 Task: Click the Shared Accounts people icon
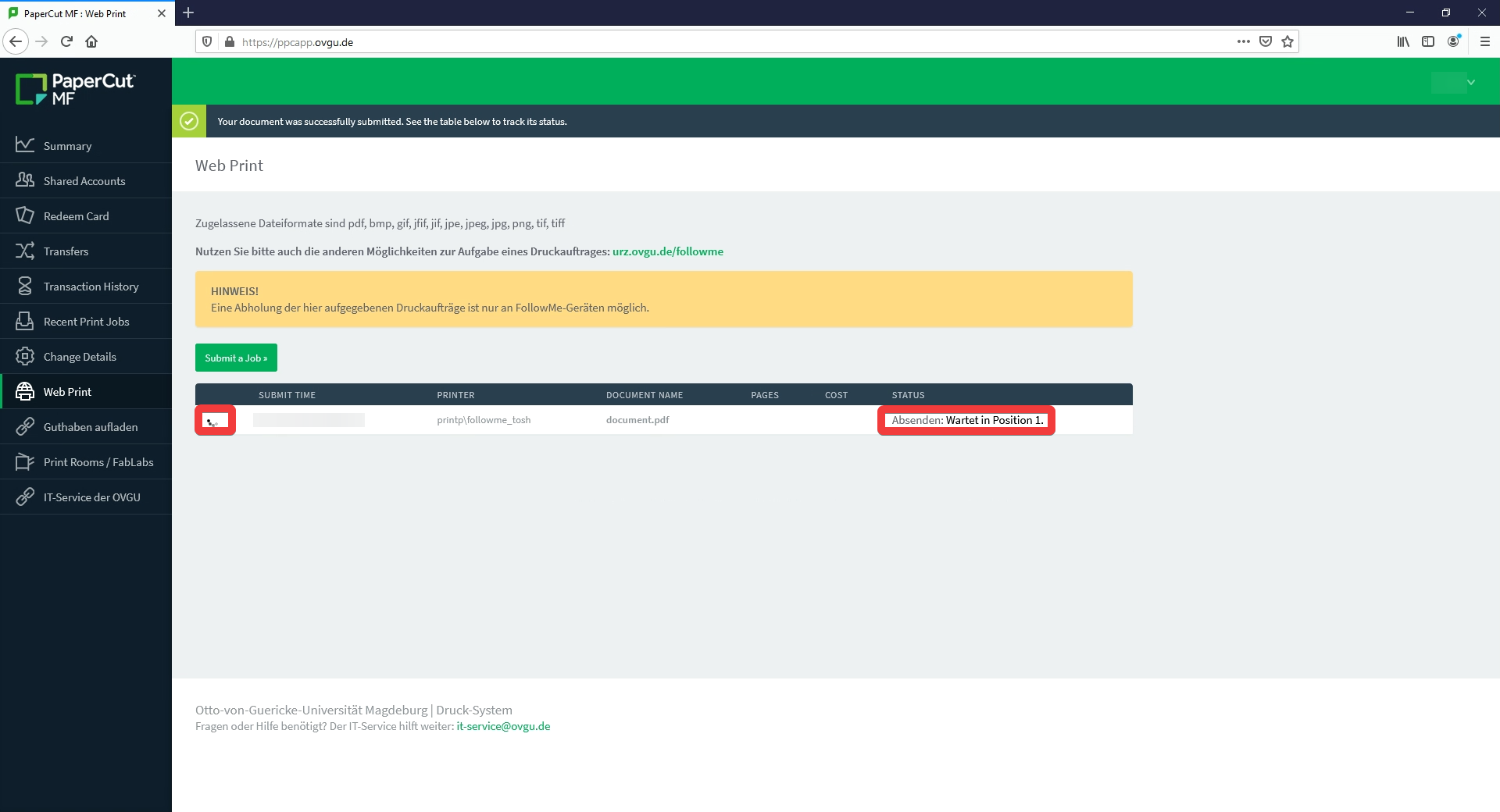click(25, 180)
